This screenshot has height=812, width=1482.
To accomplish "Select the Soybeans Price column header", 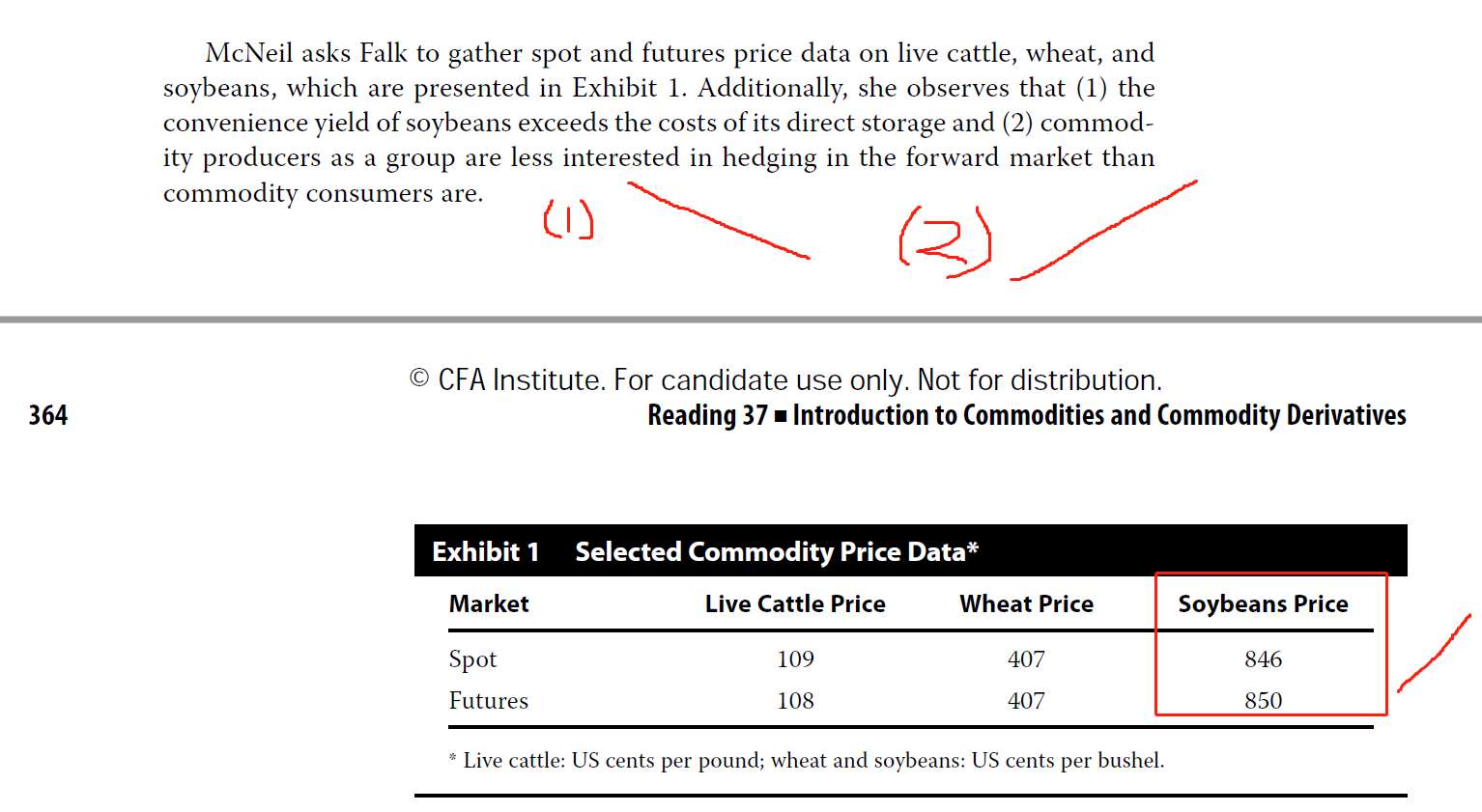I will coord(1263,603).
